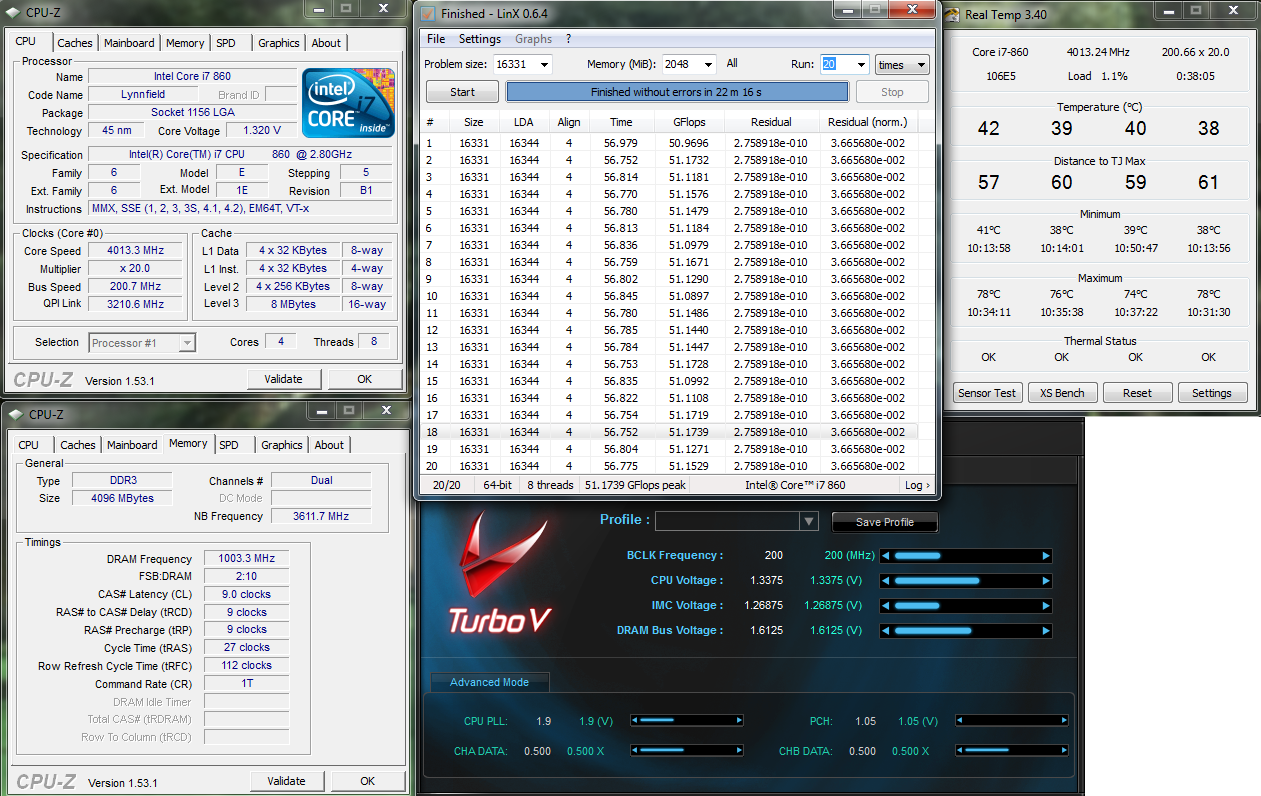
Task: Click the 8 threads entry in LinX status bar
Action: [x=551, y=485]
